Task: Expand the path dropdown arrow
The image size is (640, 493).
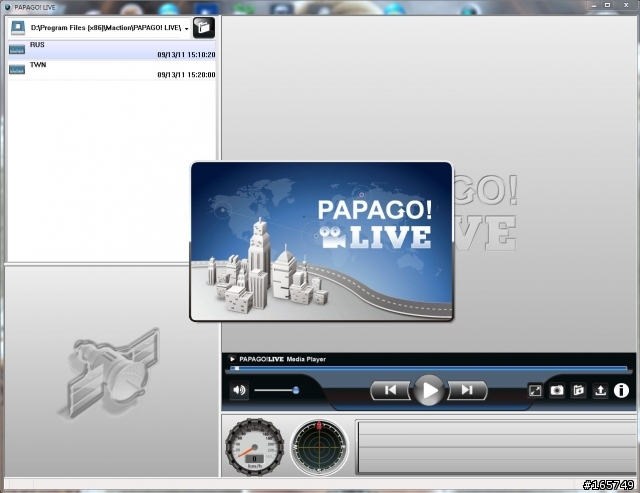Action: tap(187, 29)
